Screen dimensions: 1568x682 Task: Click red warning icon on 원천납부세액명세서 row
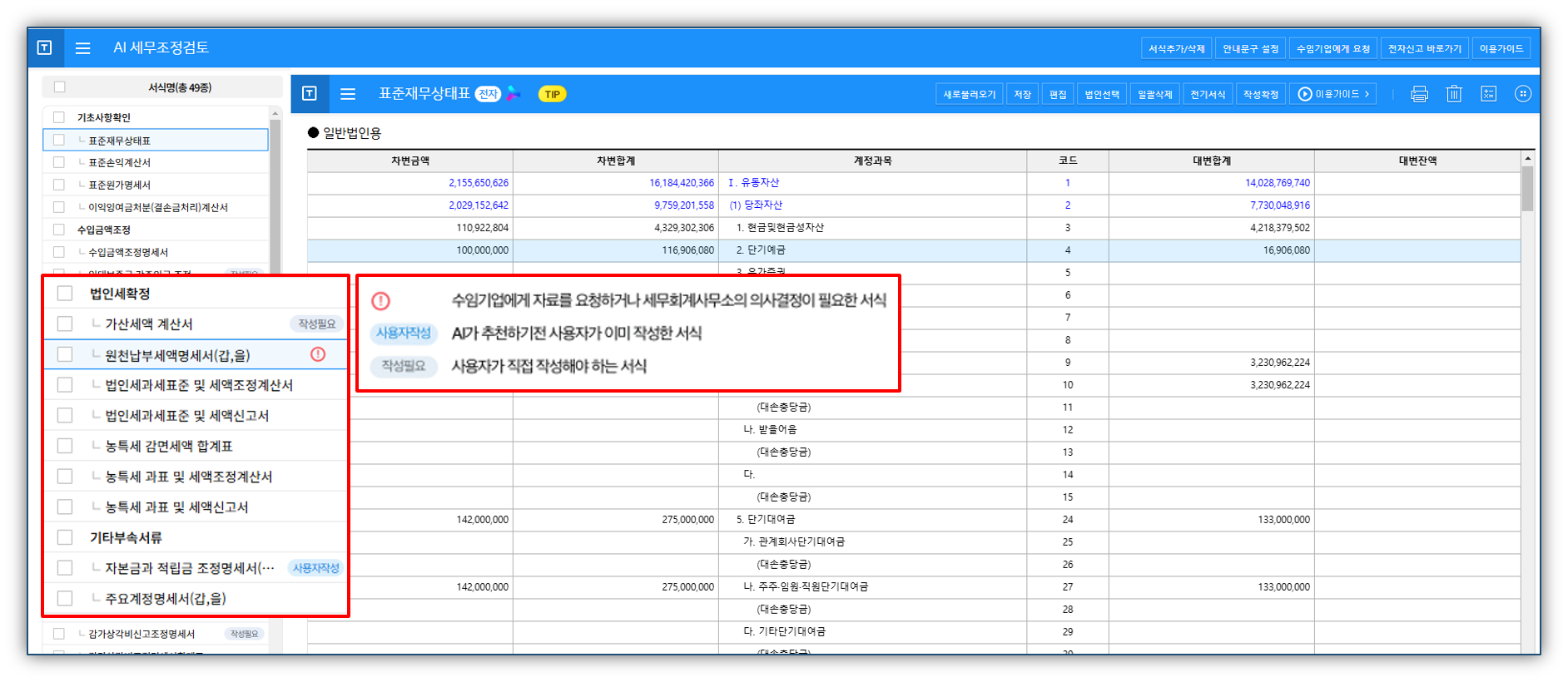318,354
